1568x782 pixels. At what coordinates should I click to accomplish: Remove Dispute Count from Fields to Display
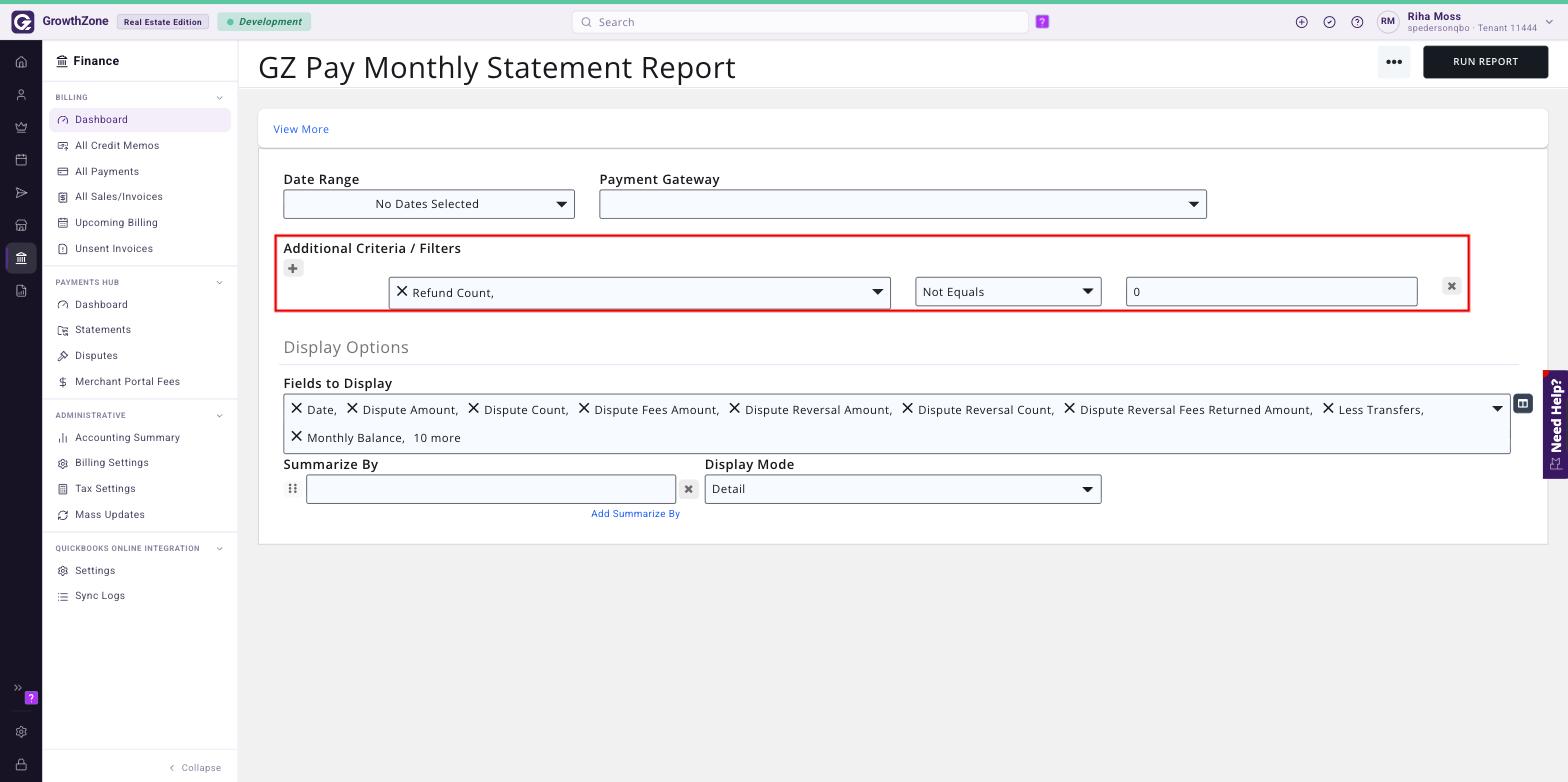pos(474,409)
